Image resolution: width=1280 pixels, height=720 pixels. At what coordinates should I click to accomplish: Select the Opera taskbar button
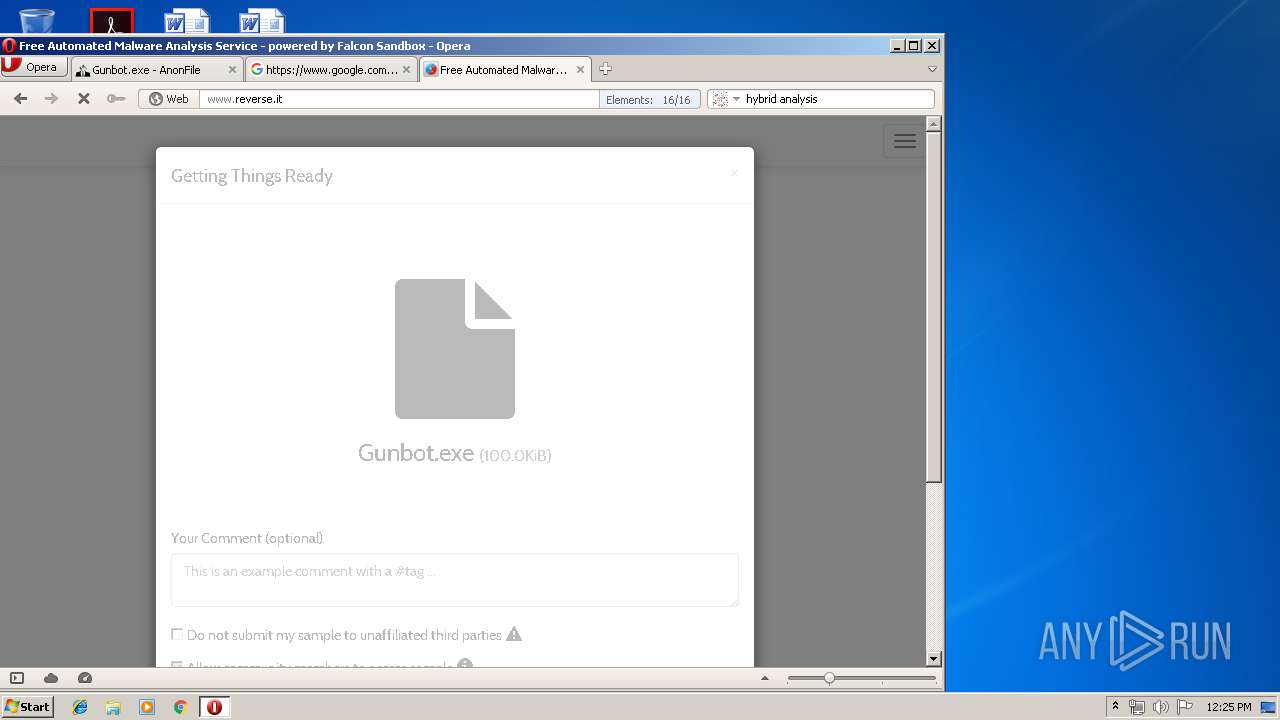tap(214, 707)
